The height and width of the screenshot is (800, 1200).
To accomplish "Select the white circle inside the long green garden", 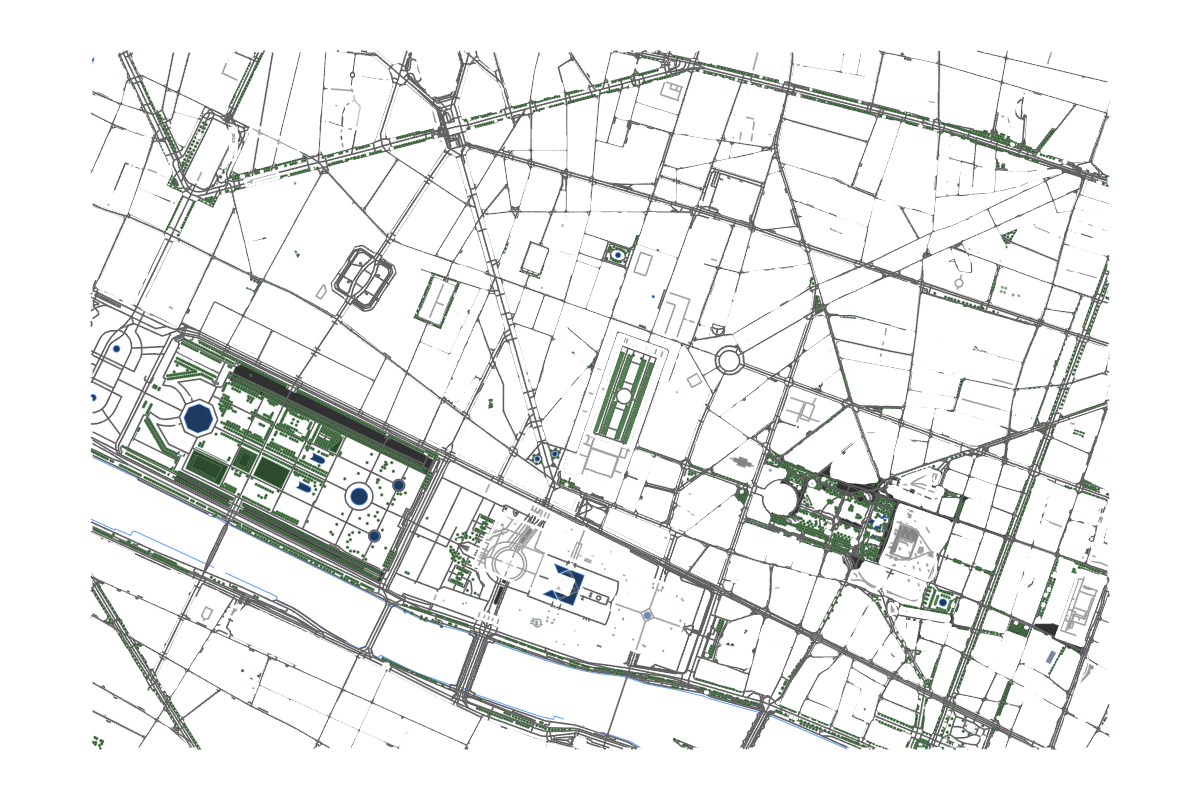I will [x=624, y=397].
